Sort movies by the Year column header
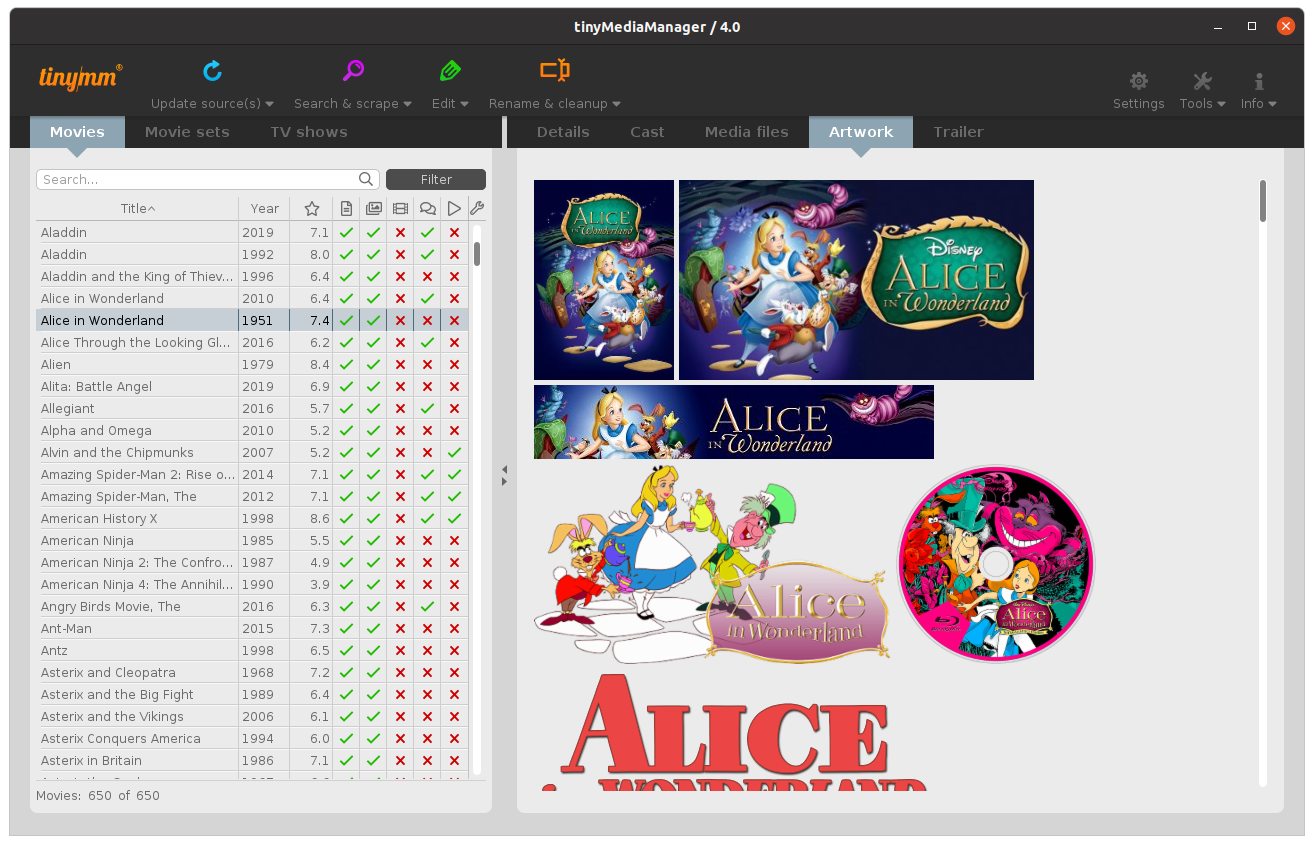The height and width of the screenshot is (845, 1314). [264, 209]
